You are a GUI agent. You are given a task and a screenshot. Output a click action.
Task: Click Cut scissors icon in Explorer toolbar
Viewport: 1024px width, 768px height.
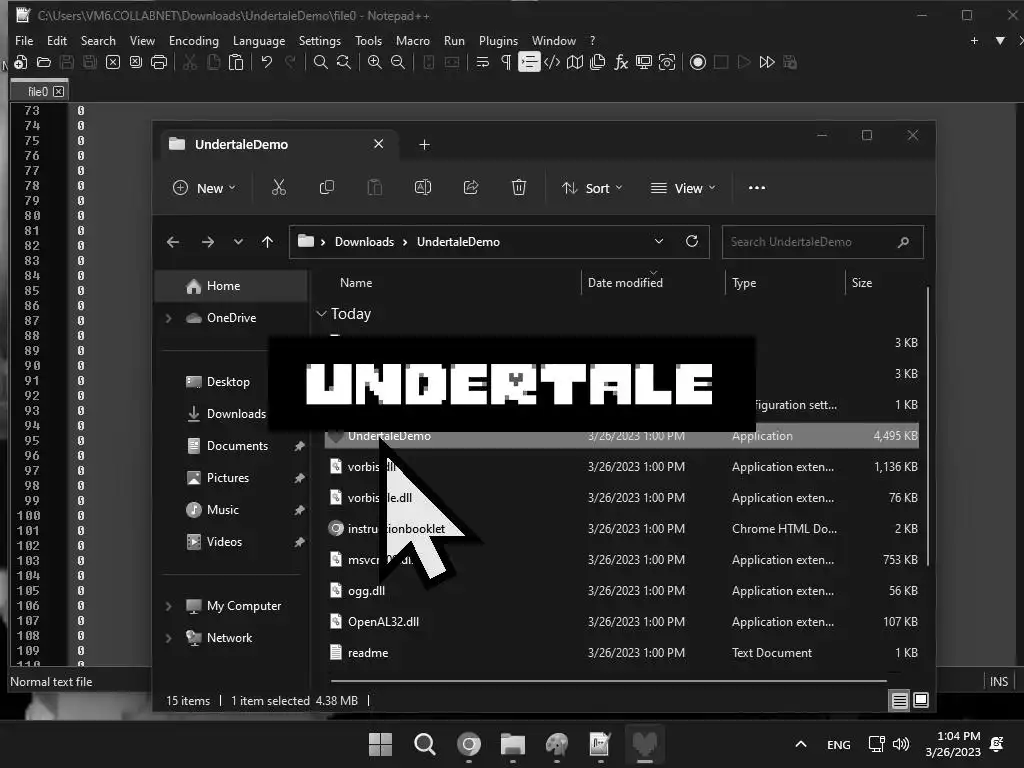pos(279,188)
